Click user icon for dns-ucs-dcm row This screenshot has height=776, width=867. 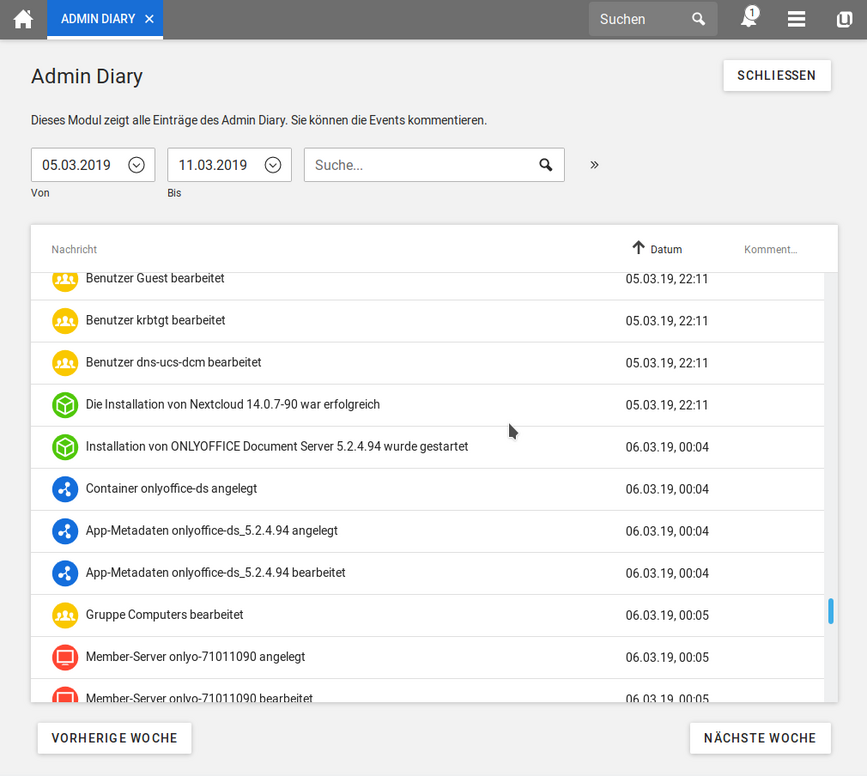65,363
